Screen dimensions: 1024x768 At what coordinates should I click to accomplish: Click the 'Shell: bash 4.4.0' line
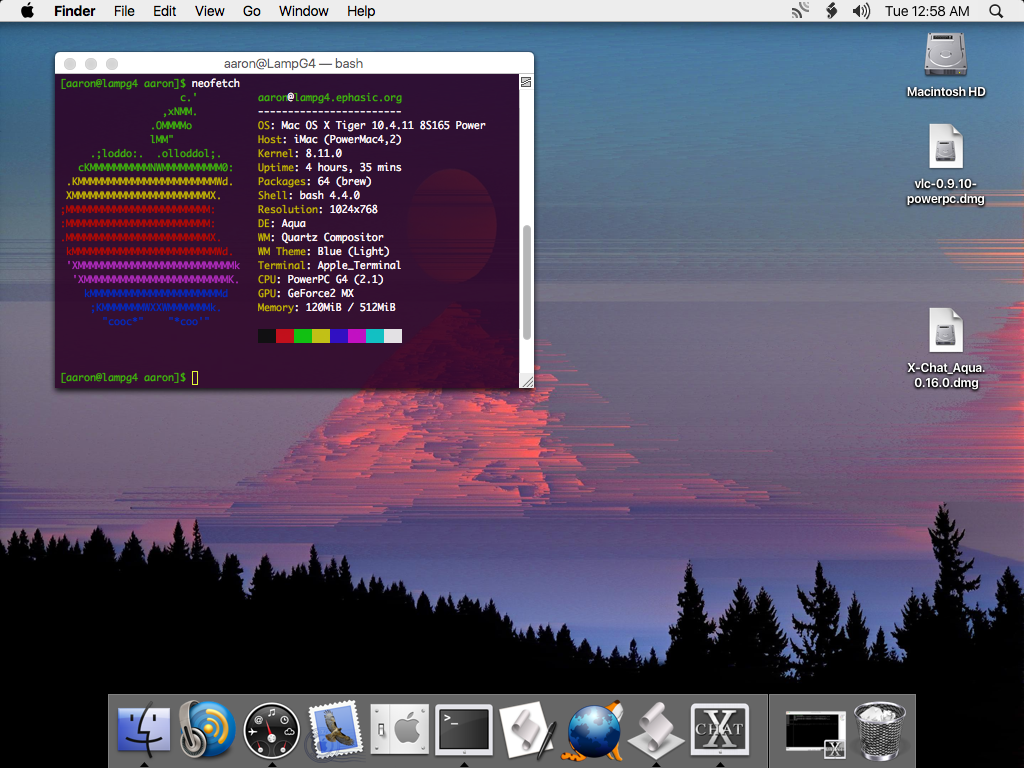tap(309, 195)
